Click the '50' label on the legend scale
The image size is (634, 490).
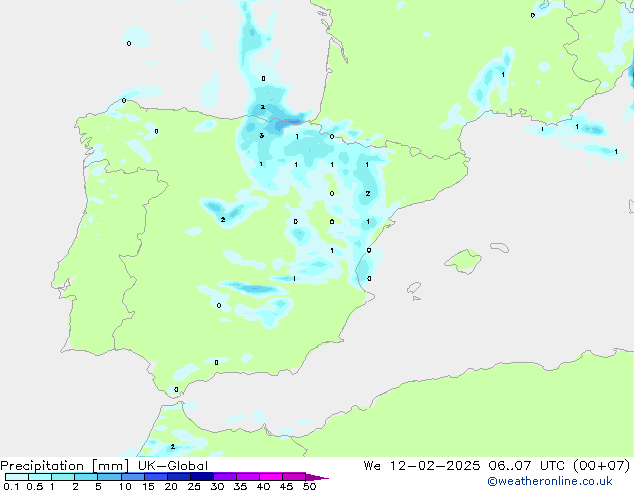[309, 486]
